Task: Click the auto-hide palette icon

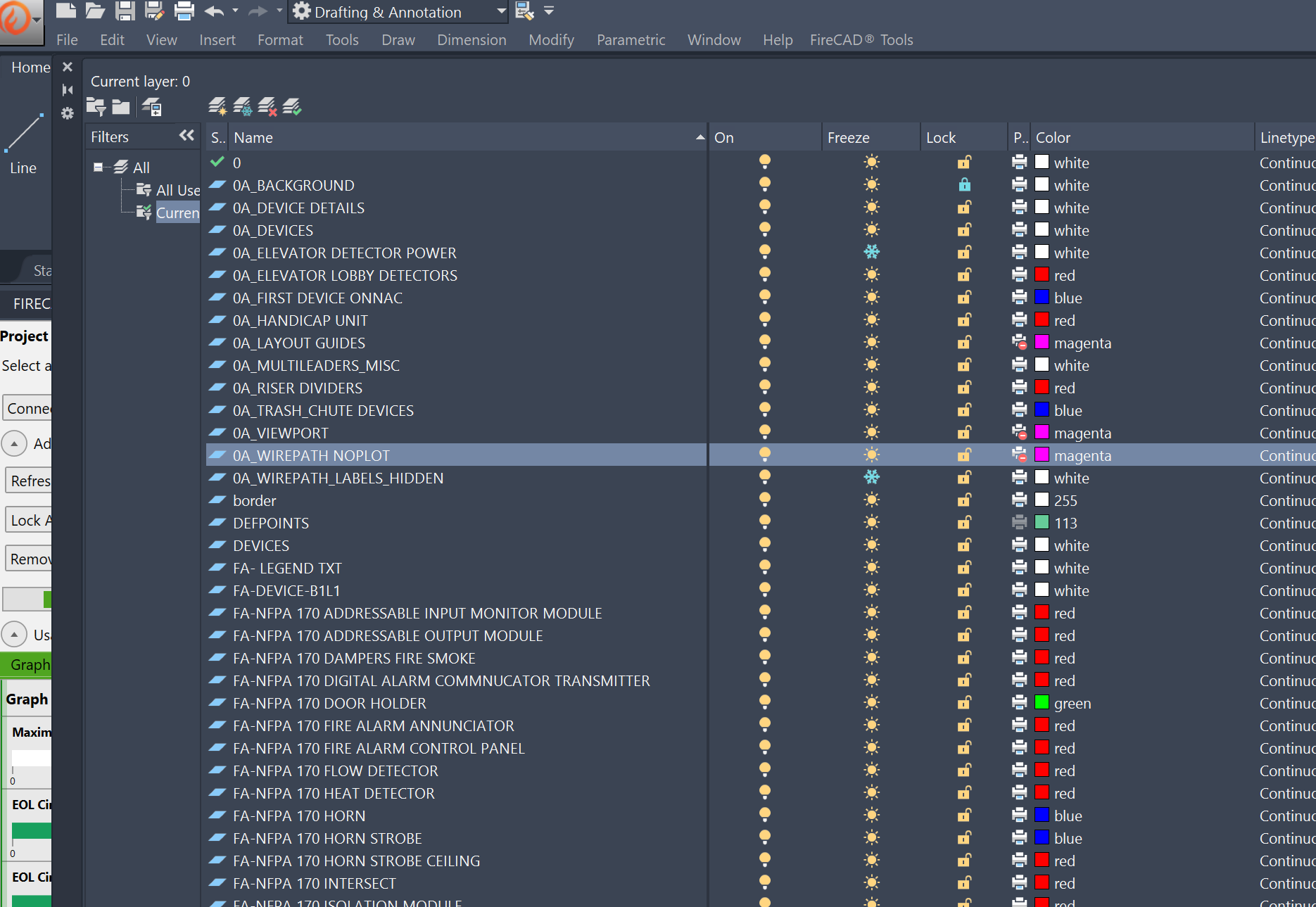Action: tap(68, 89)
